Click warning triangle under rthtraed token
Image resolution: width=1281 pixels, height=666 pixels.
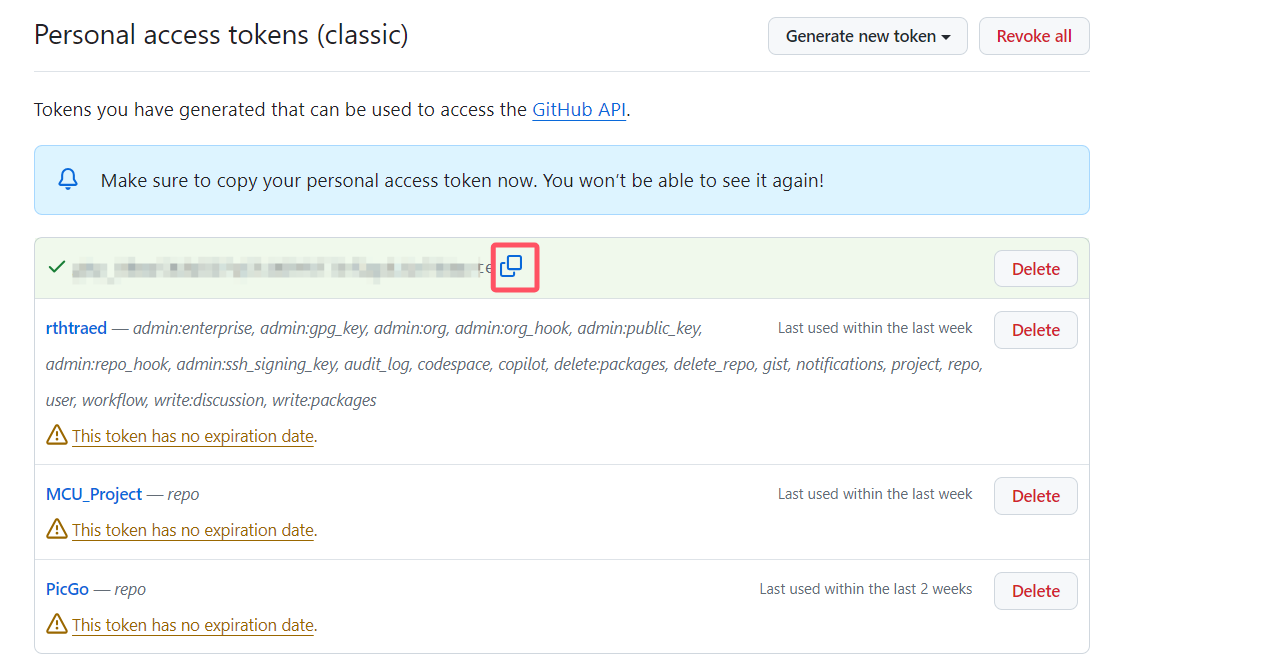(x=57, y=435)
